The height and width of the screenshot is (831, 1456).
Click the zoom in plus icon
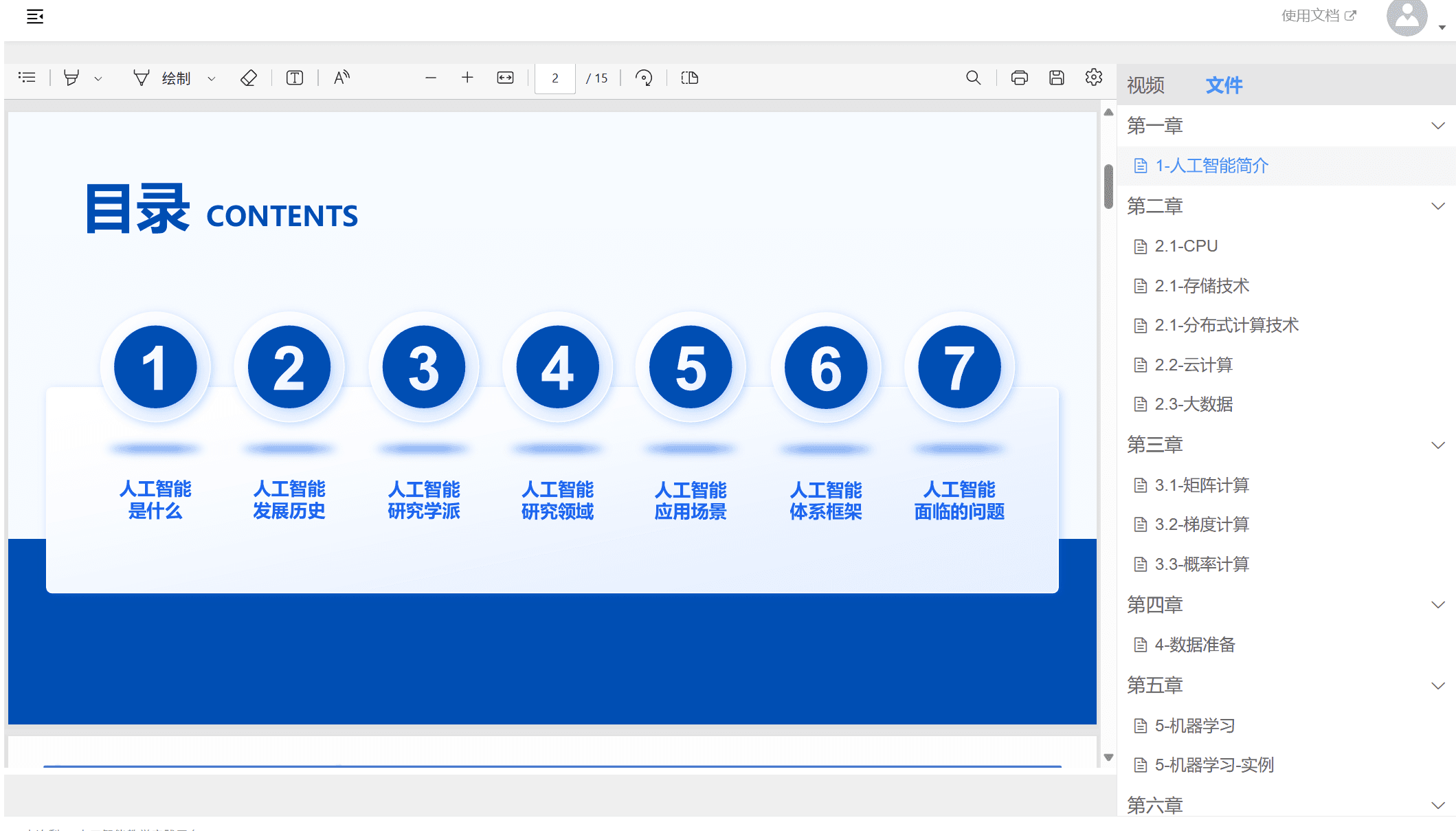tap(467, 78)
